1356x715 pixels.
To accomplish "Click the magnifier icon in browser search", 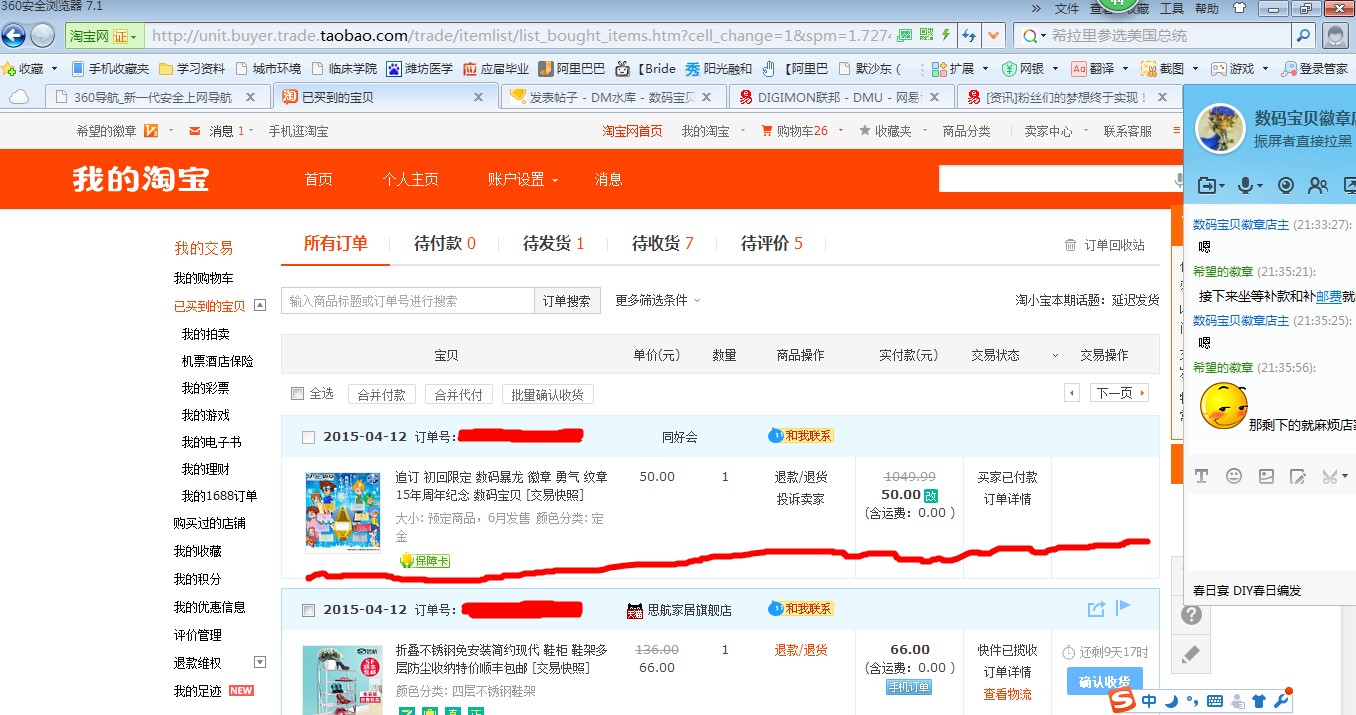I will click(x=1303, y=36).
